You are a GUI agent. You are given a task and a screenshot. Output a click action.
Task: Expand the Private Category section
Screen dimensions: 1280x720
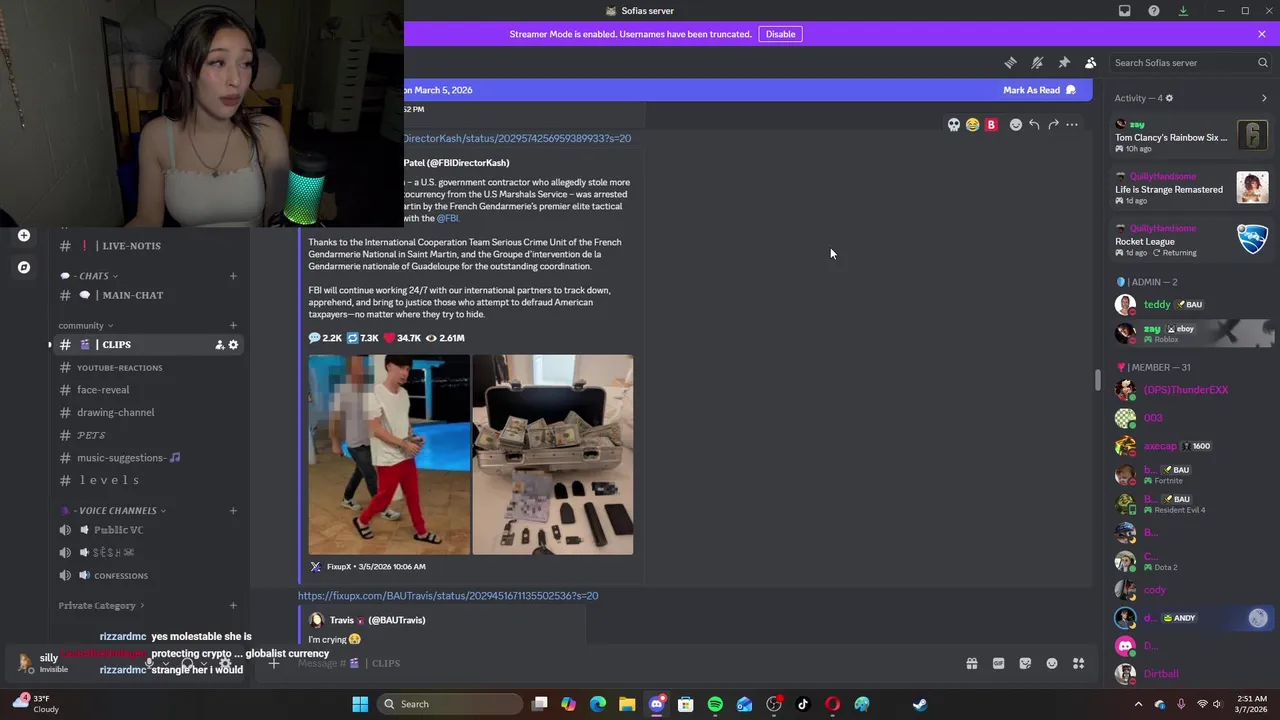point(101,605)
